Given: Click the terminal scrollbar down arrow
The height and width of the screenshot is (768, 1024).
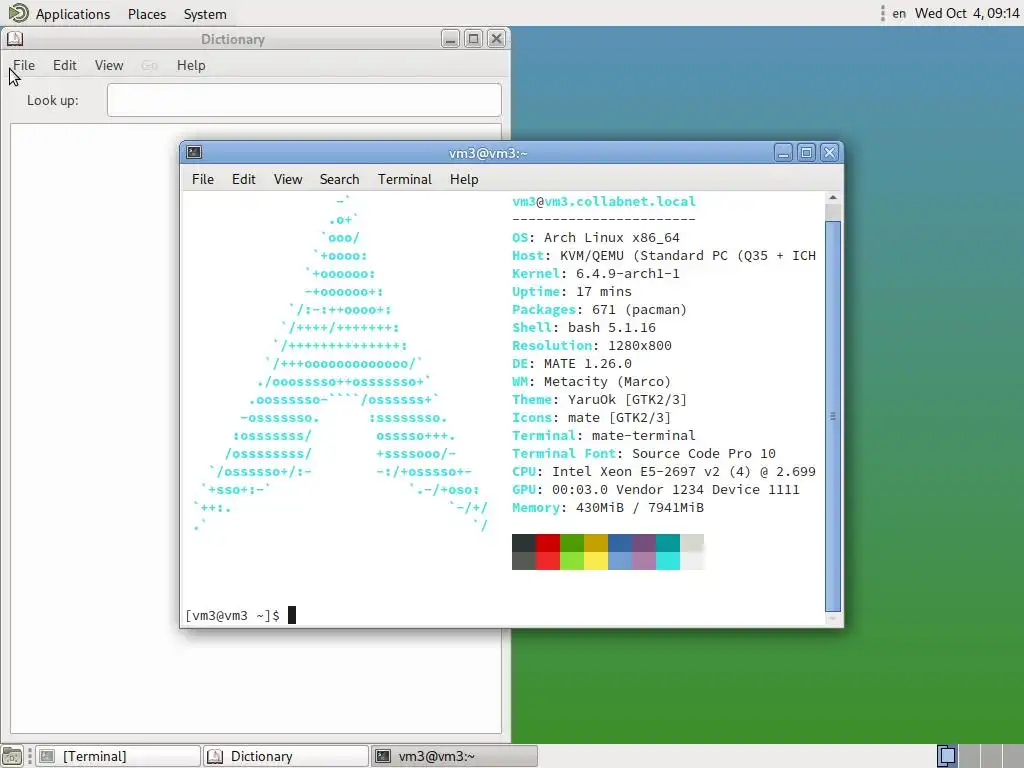Looking at the screenshot, I should coord(833,618).
